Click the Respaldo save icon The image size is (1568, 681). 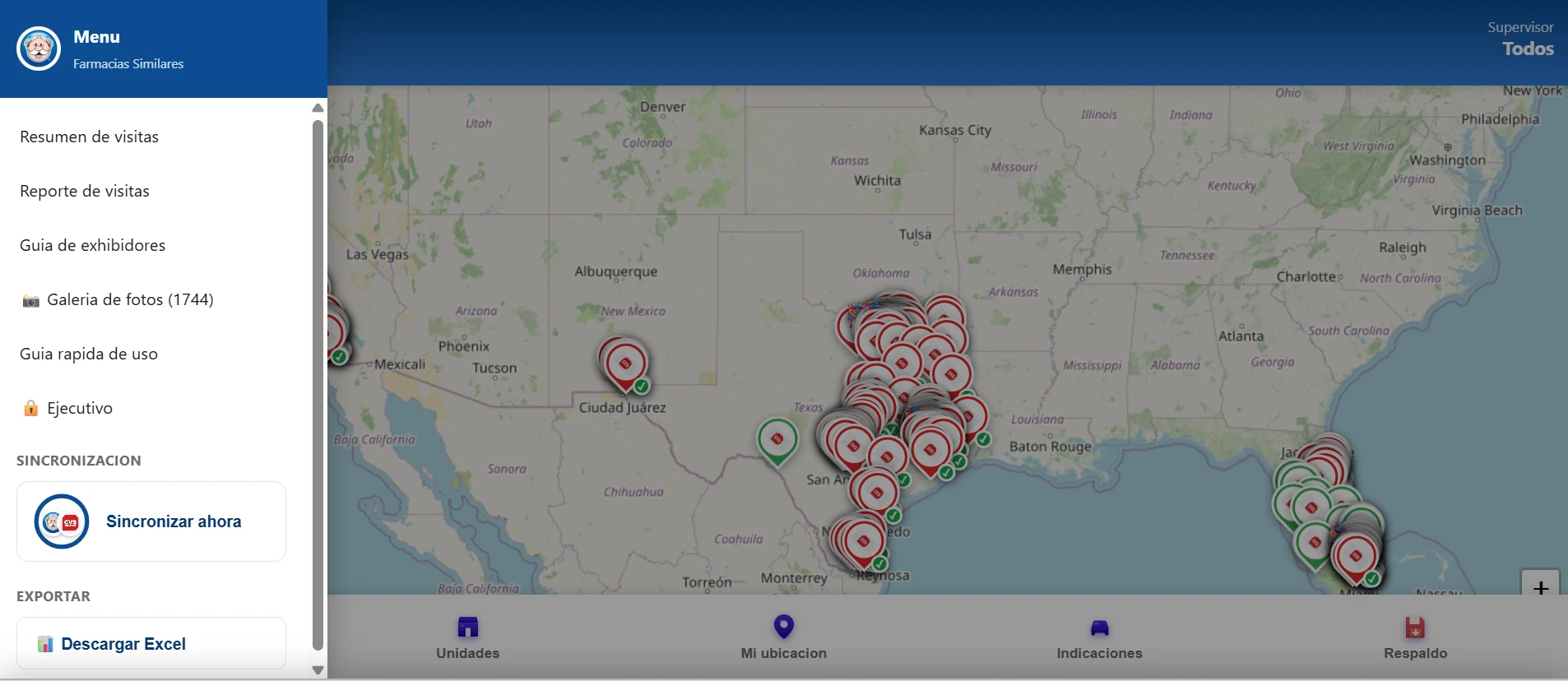tap(1415, 628)
